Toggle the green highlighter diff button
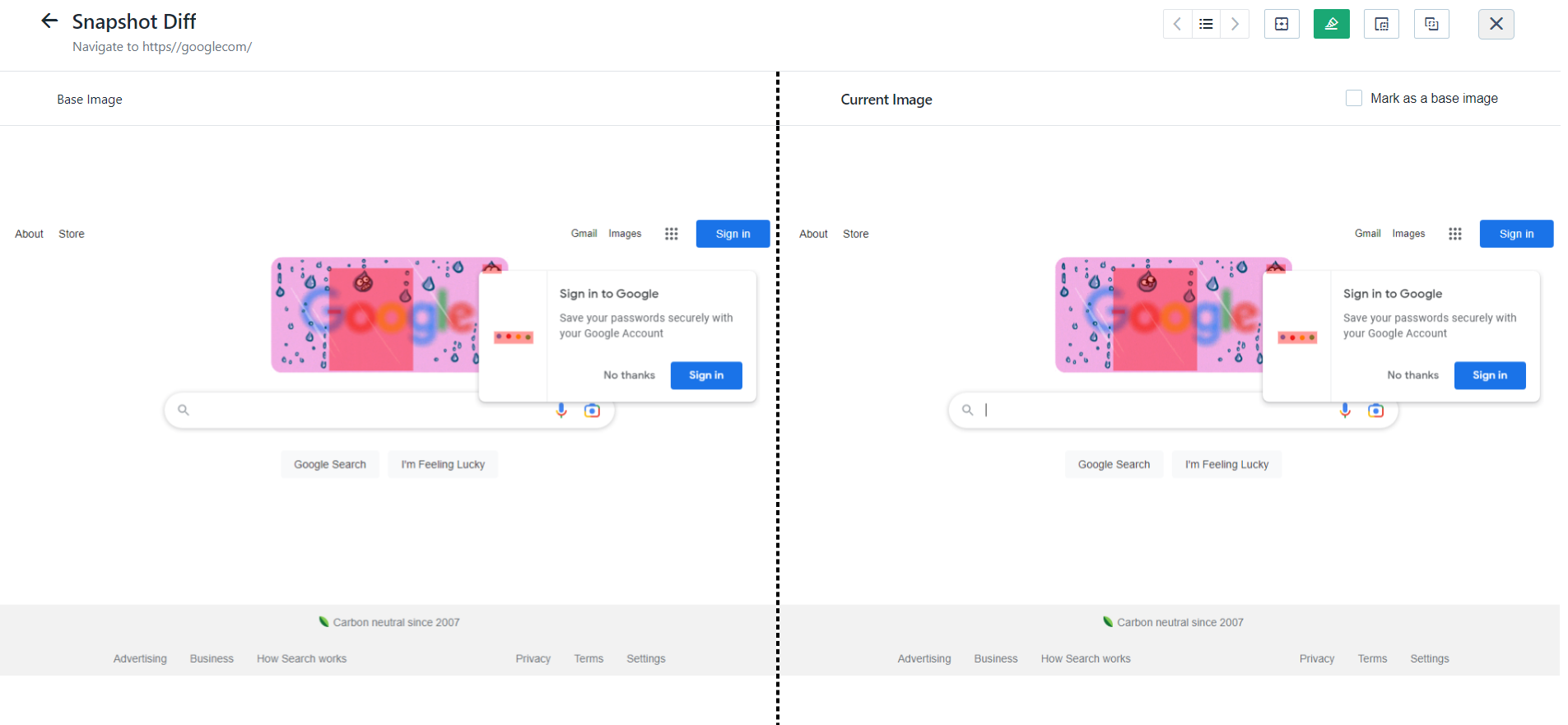Image resolution: width=1568 pixels, height=725 pixels. click(x=1332, y=24)
